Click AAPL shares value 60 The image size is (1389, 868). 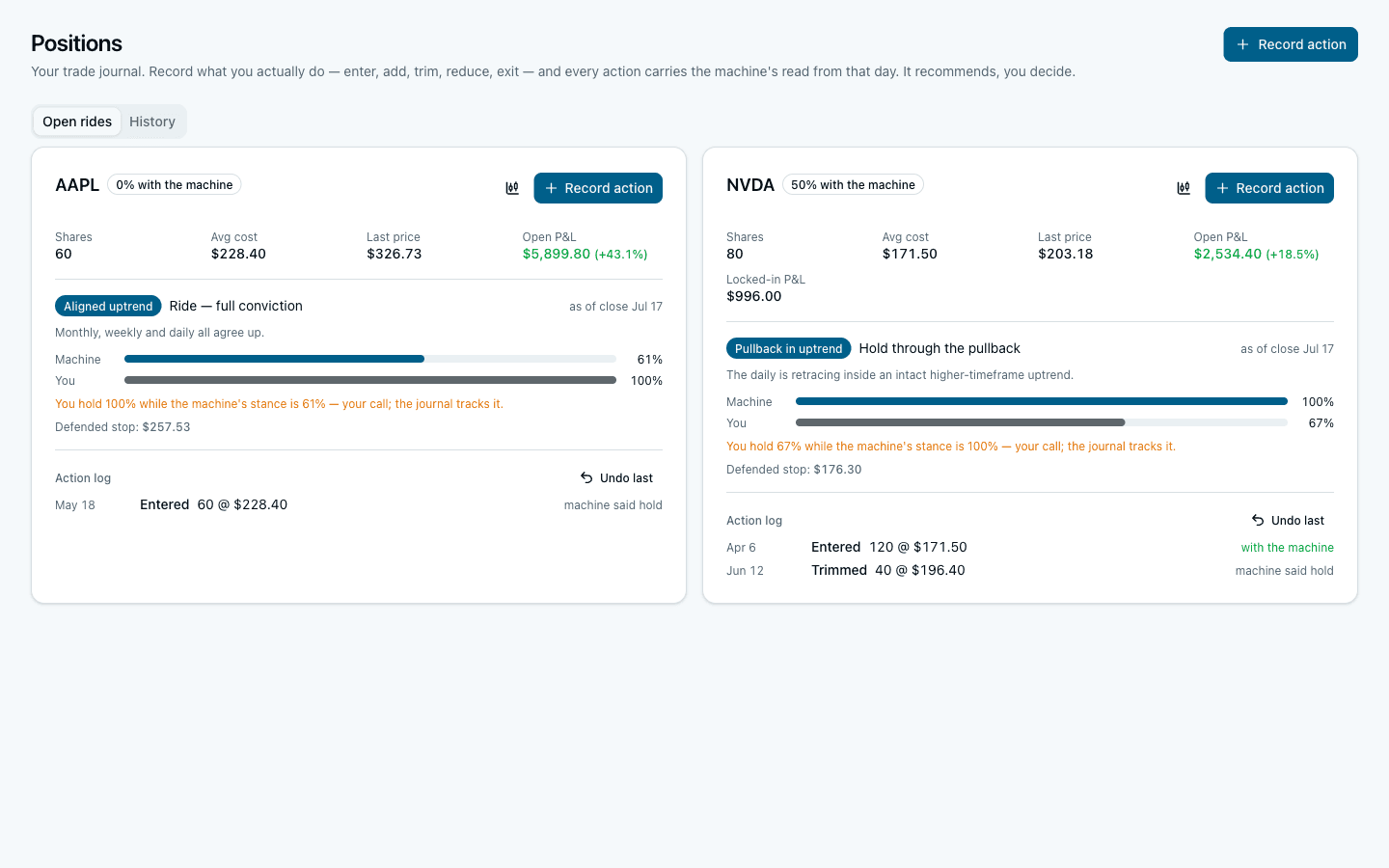(x=64, y=255)
